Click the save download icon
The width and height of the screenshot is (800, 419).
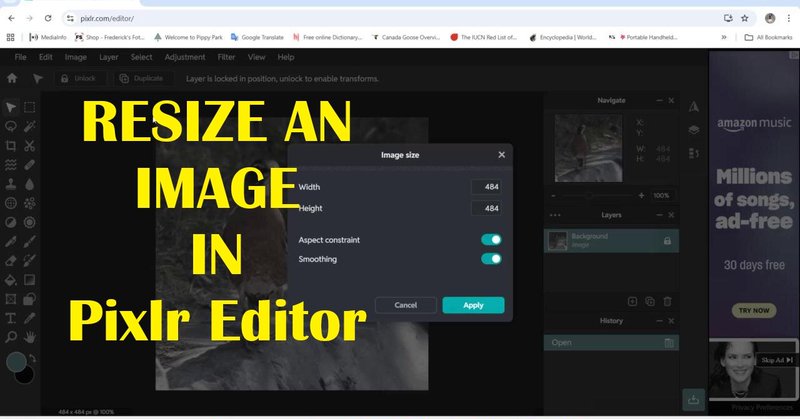click(693, 400)
